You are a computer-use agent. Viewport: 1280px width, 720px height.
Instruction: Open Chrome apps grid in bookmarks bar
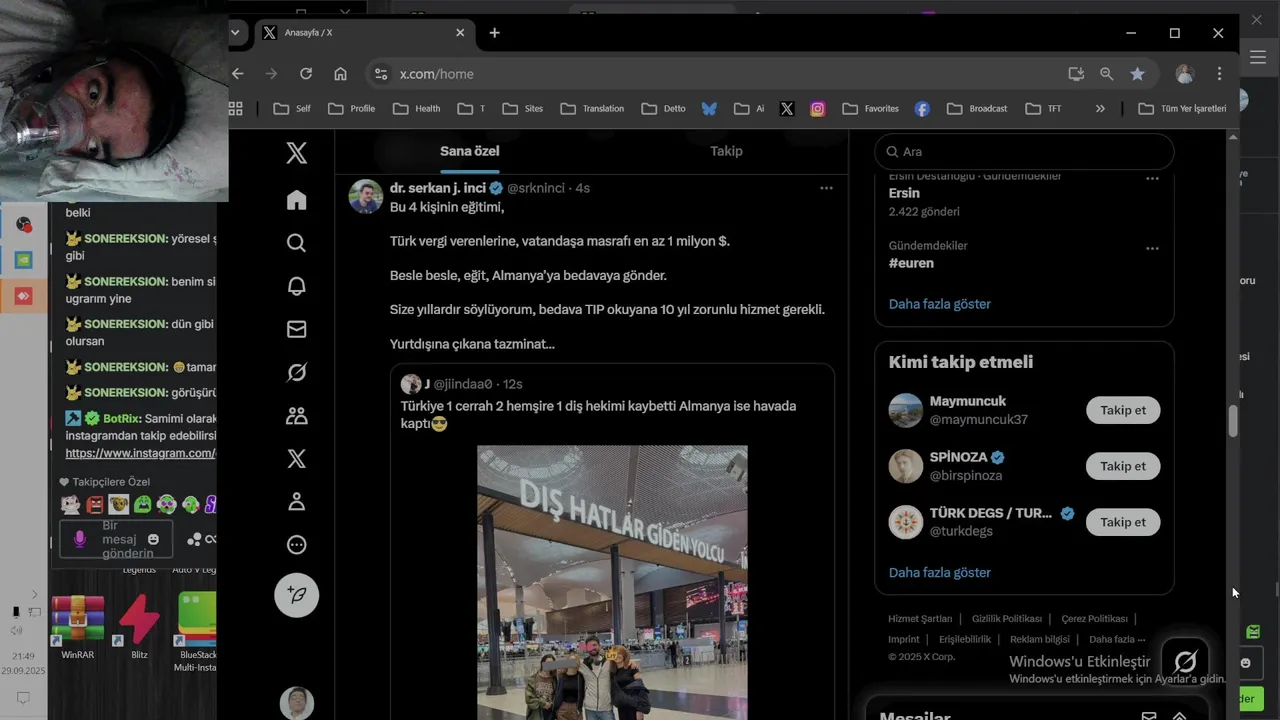[236, 108]
